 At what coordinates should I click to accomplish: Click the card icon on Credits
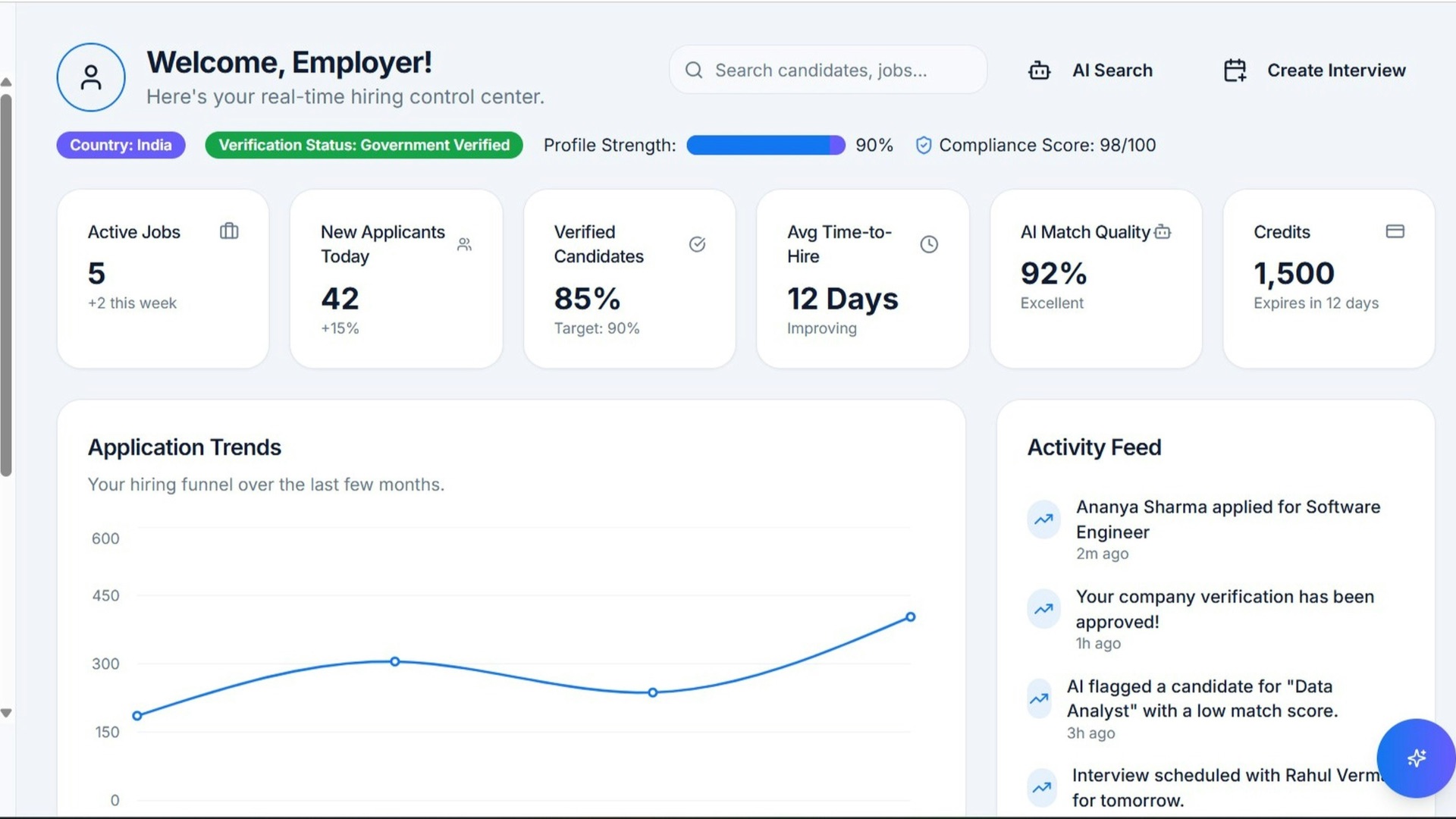(1395, 231)
